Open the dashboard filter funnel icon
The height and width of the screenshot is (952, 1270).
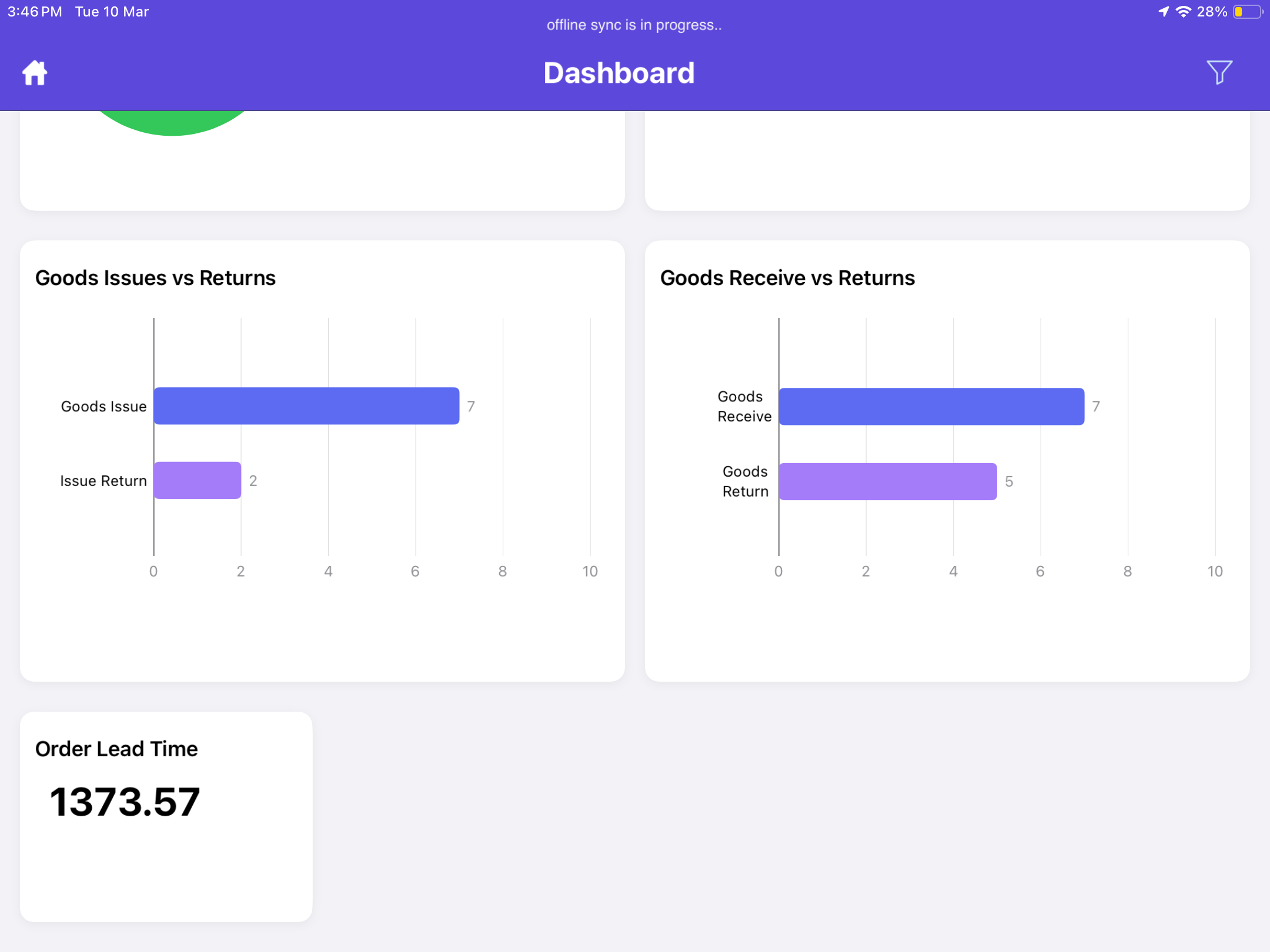[x=1219, y=72]
